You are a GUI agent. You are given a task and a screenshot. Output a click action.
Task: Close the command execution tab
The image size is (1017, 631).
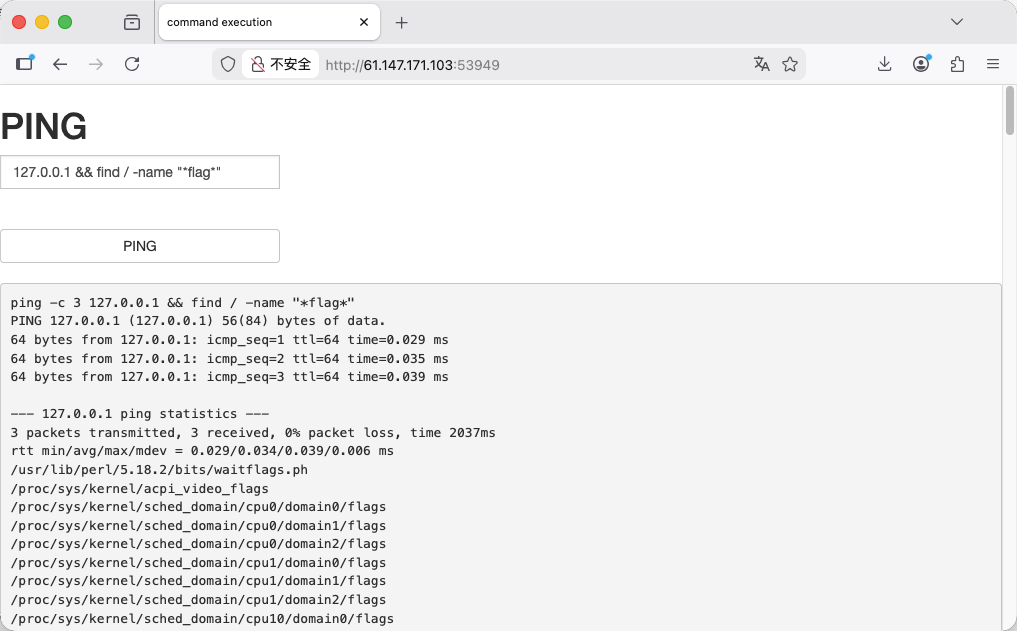tap(364, 22)
